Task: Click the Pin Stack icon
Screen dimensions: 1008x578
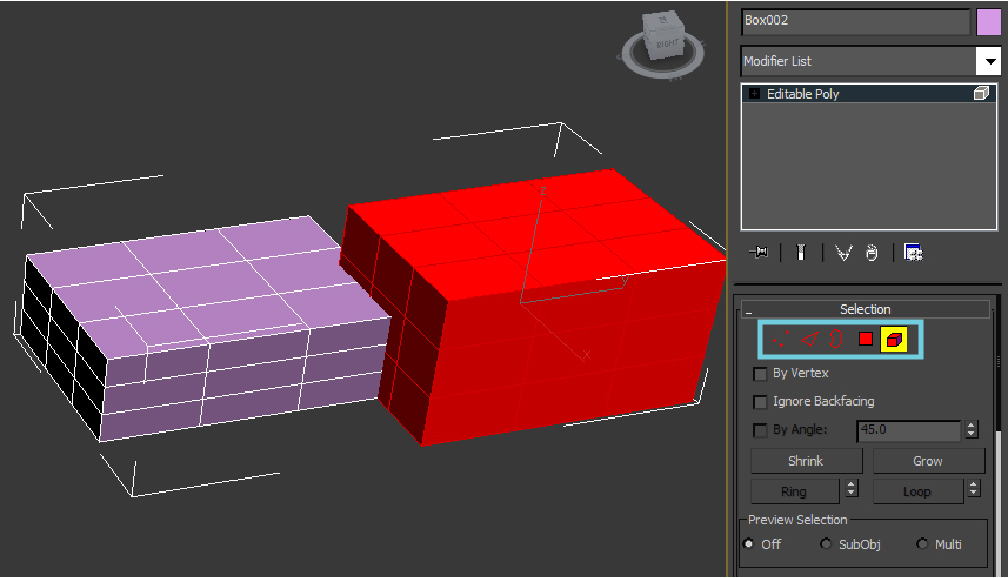Action: (x=760, y=252)
